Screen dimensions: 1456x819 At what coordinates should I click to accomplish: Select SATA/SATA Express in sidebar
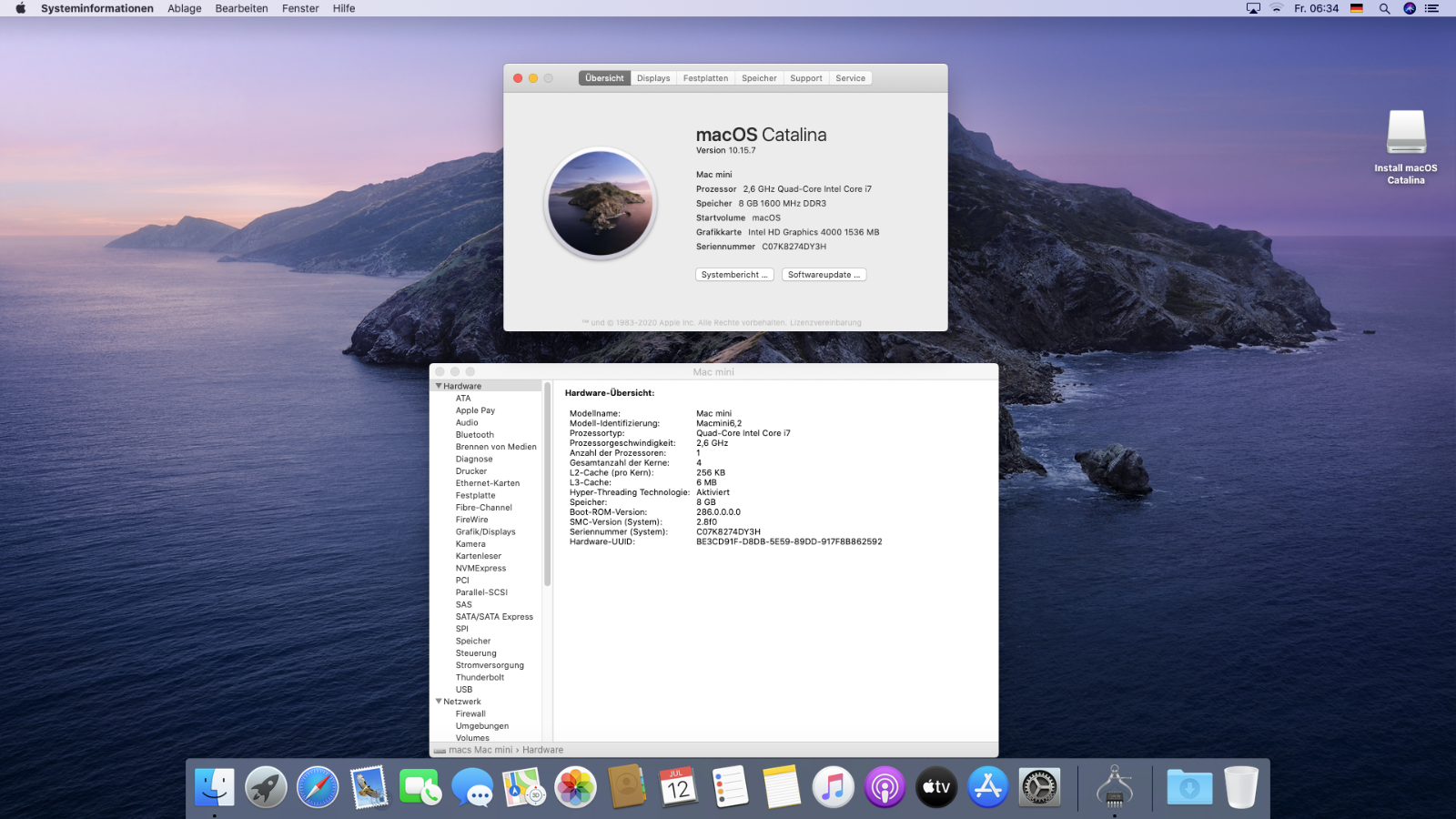coord(494,617)
